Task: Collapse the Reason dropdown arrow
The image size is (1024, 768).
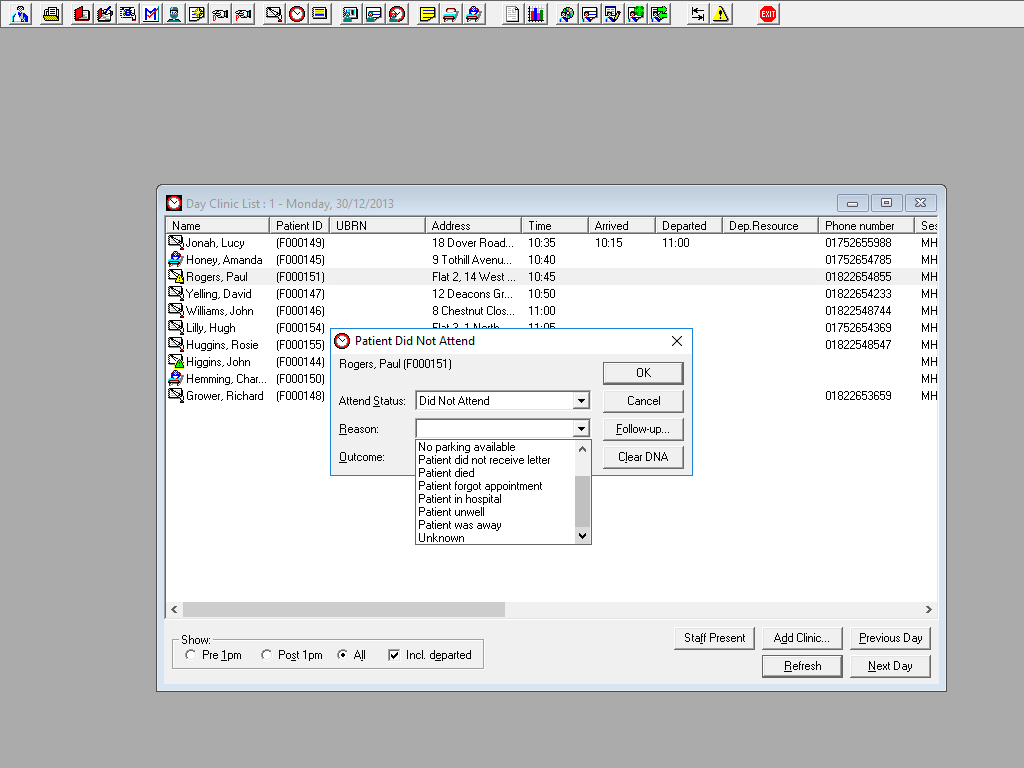Action: pos(581,428)
